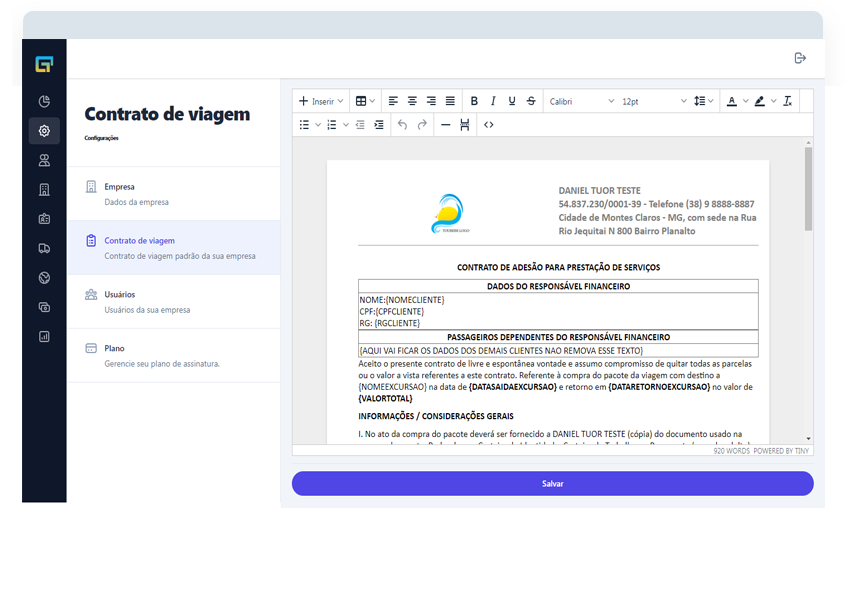Image resolution: width=846 pixels, height=606 pixels.
Task: Open the 12pt font size dropdown
Action: click(x=654, y=101)
